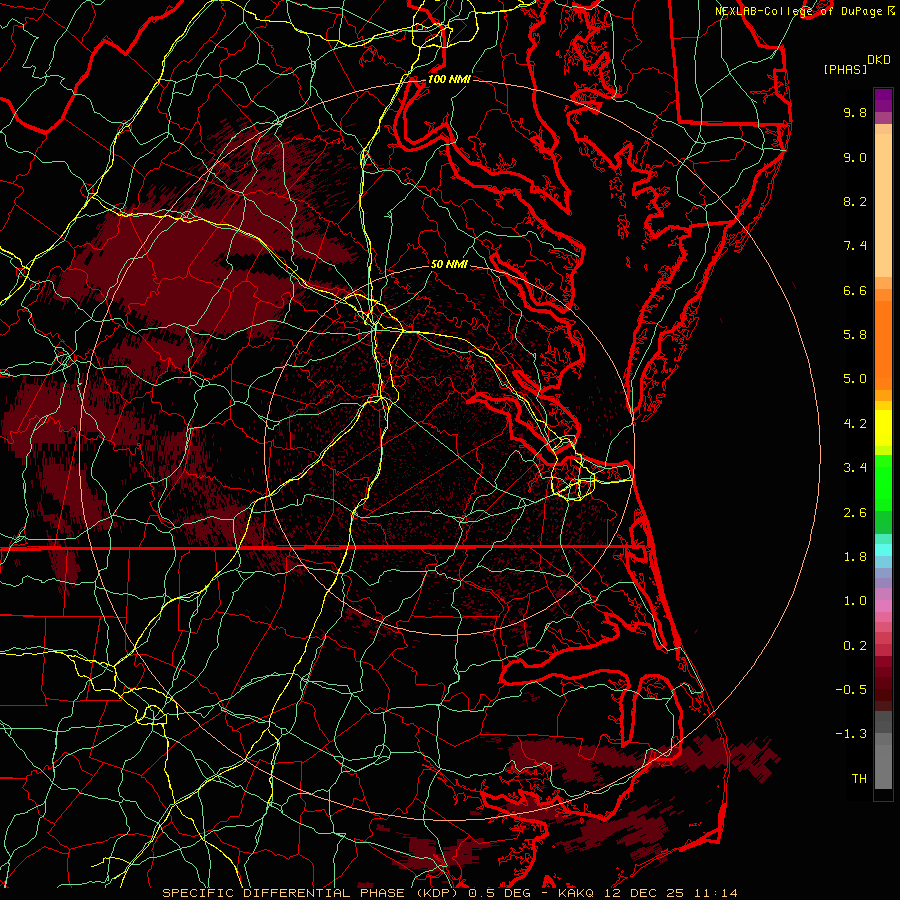The width and height of the screenshot is (900, 900).
Task: Click the 9.8 scale value
Action: [855, 112]
